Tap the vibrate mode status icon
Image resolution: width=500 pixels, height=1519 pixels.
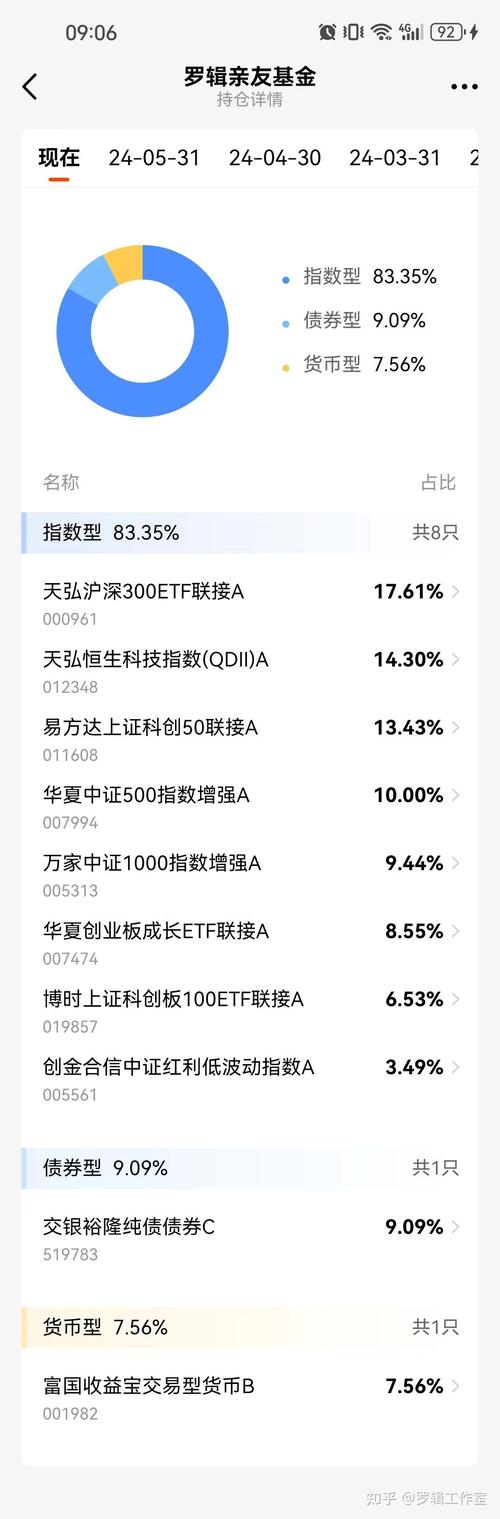tap(353, 32)
